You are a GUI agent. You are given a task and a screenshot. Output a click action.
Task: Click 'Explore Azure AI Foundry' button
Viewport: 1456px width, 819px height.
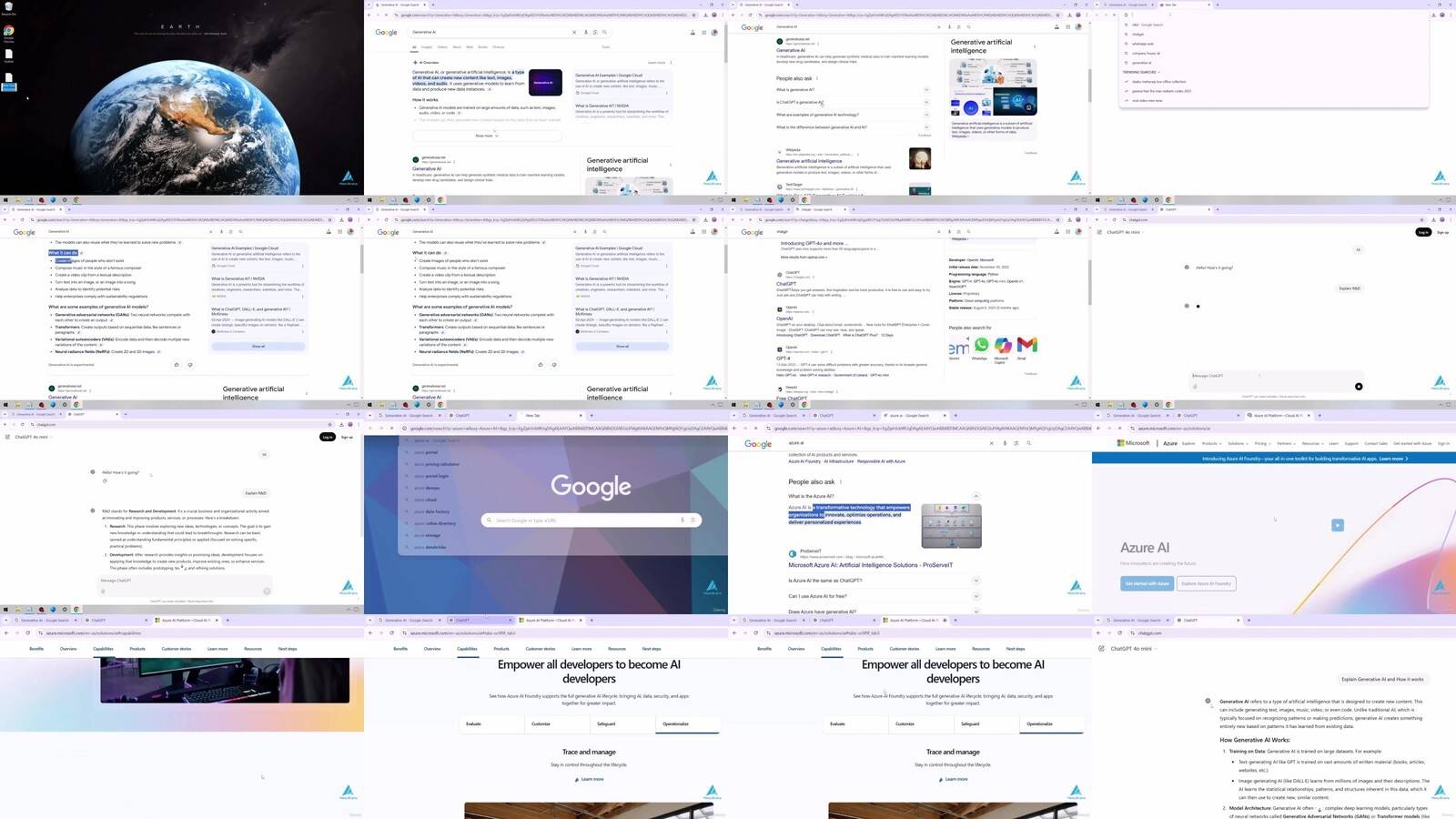1207,583
